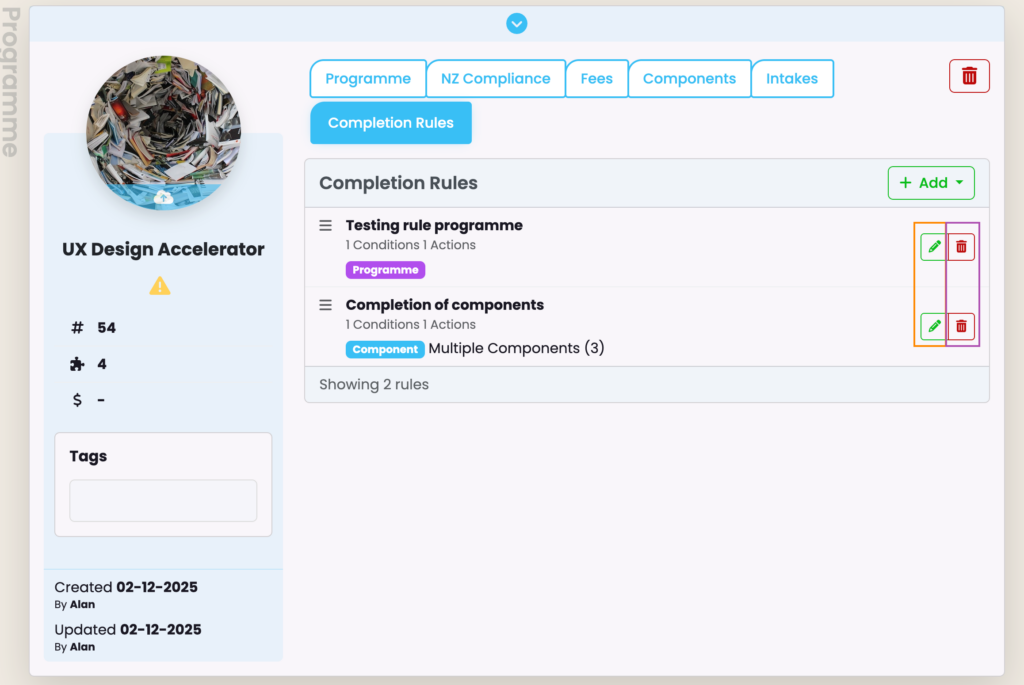
Task: Click the red delete programme trash icon
Action: click(x=969, y=76)
